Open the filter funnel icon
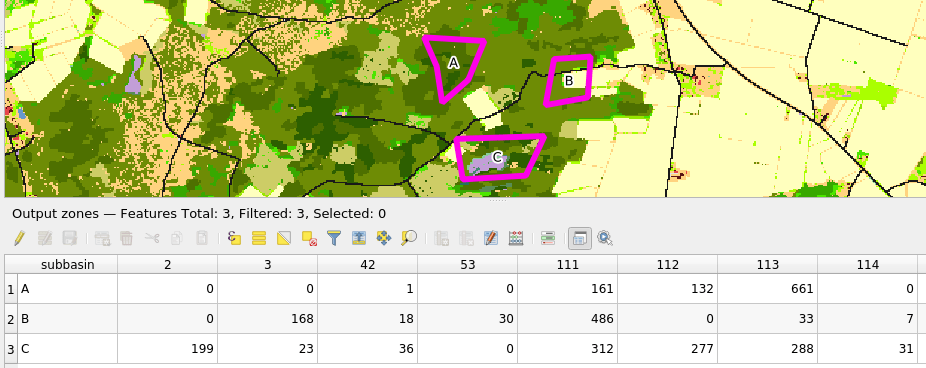The image size is (926, 368). 334,238
